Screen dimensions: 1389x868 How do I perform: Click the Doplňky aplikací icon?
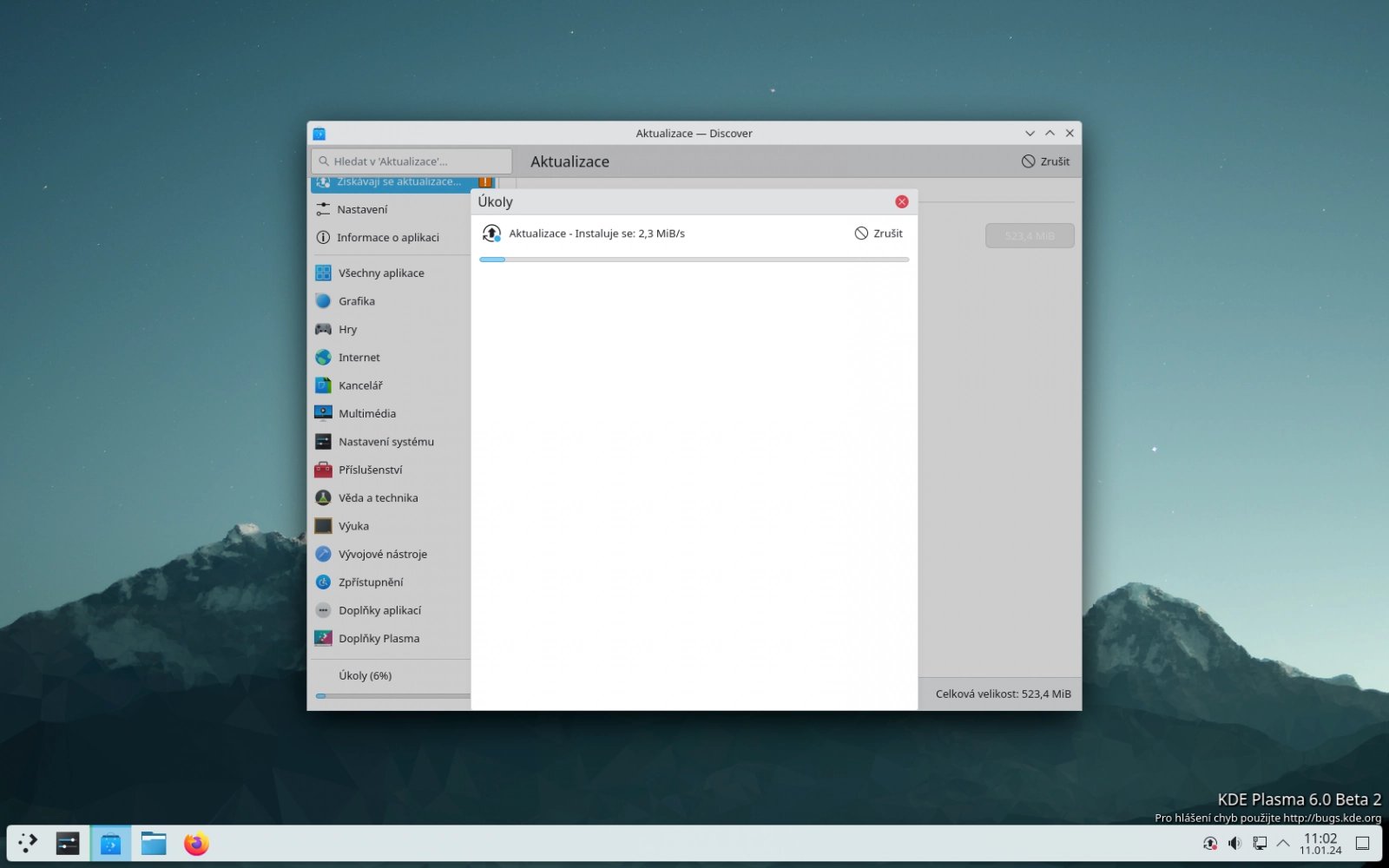click(x=323, y=610)
